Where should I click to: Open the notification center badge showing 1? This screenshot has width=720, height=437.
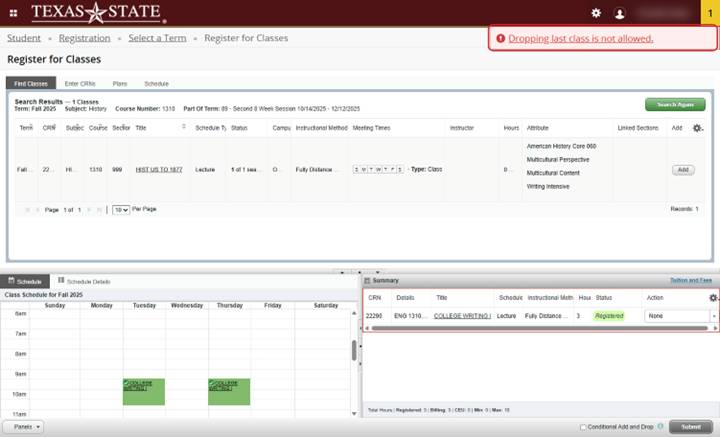pyautogui.click(x=709, y=12)
